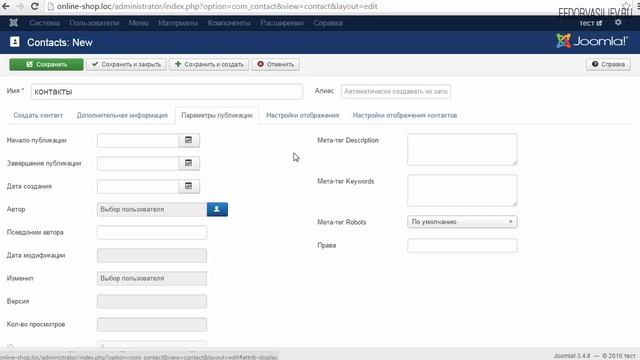640x360 pixels.
Task: Click the Кол-во просмотров field
Action: 152,324
